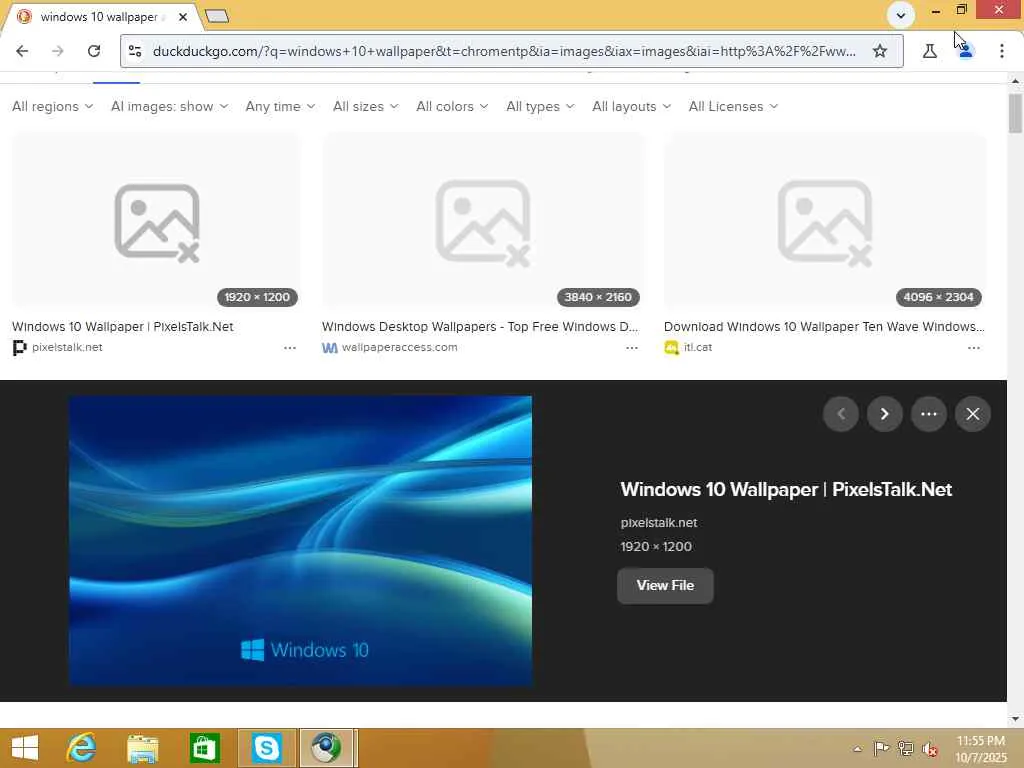Open Chrome three-dot menu
This screenshot has width=1024, height=768.
[x=1002, y=51]
